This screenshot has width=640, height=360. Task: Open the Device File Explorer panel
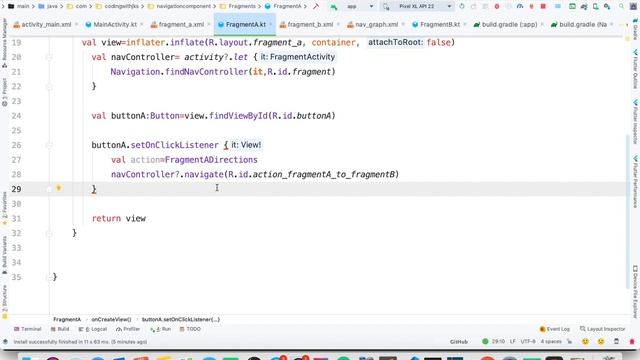tap(635, 292)
